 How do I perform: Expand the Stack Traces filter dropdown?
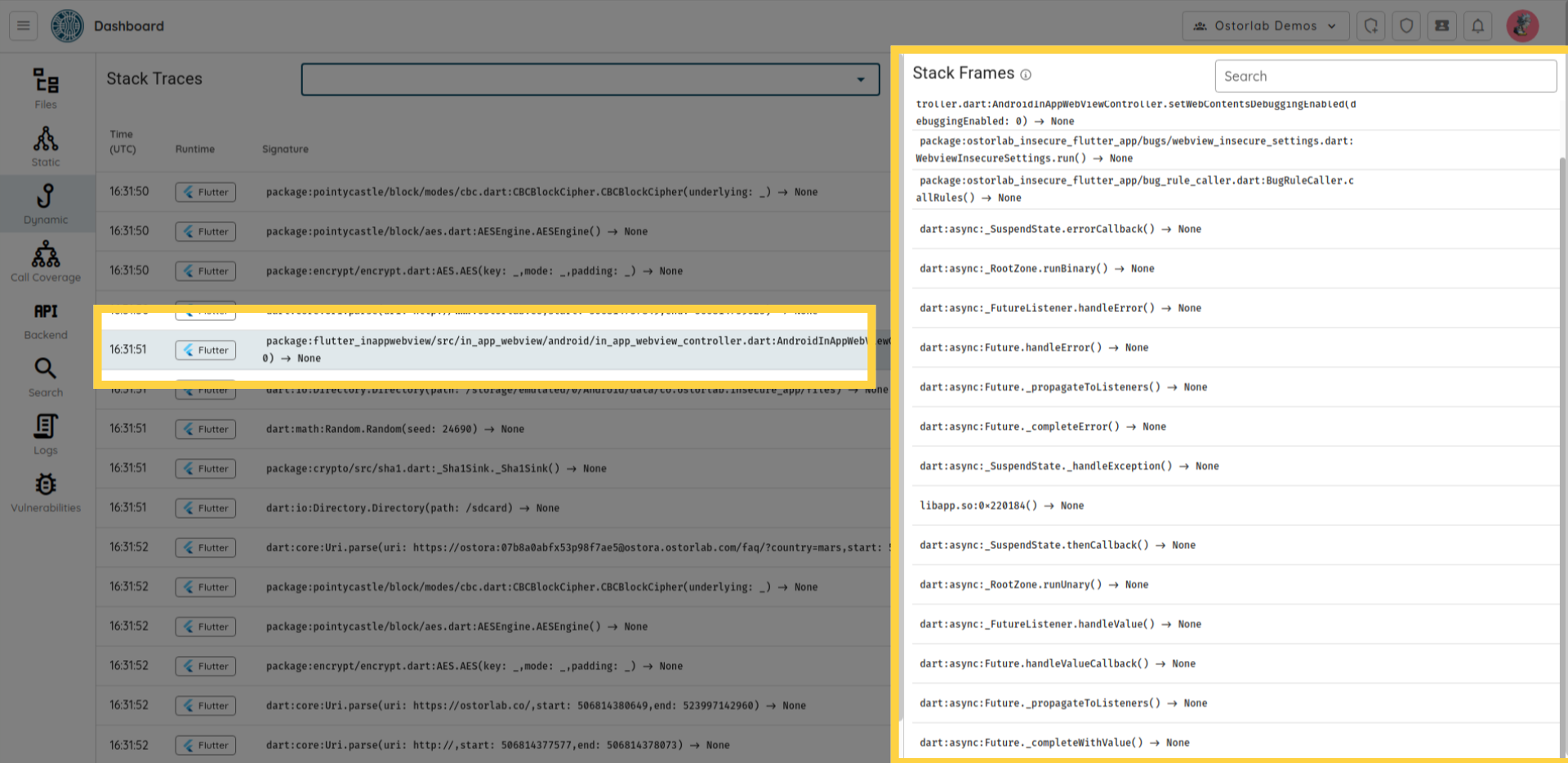tap(860, 79)
